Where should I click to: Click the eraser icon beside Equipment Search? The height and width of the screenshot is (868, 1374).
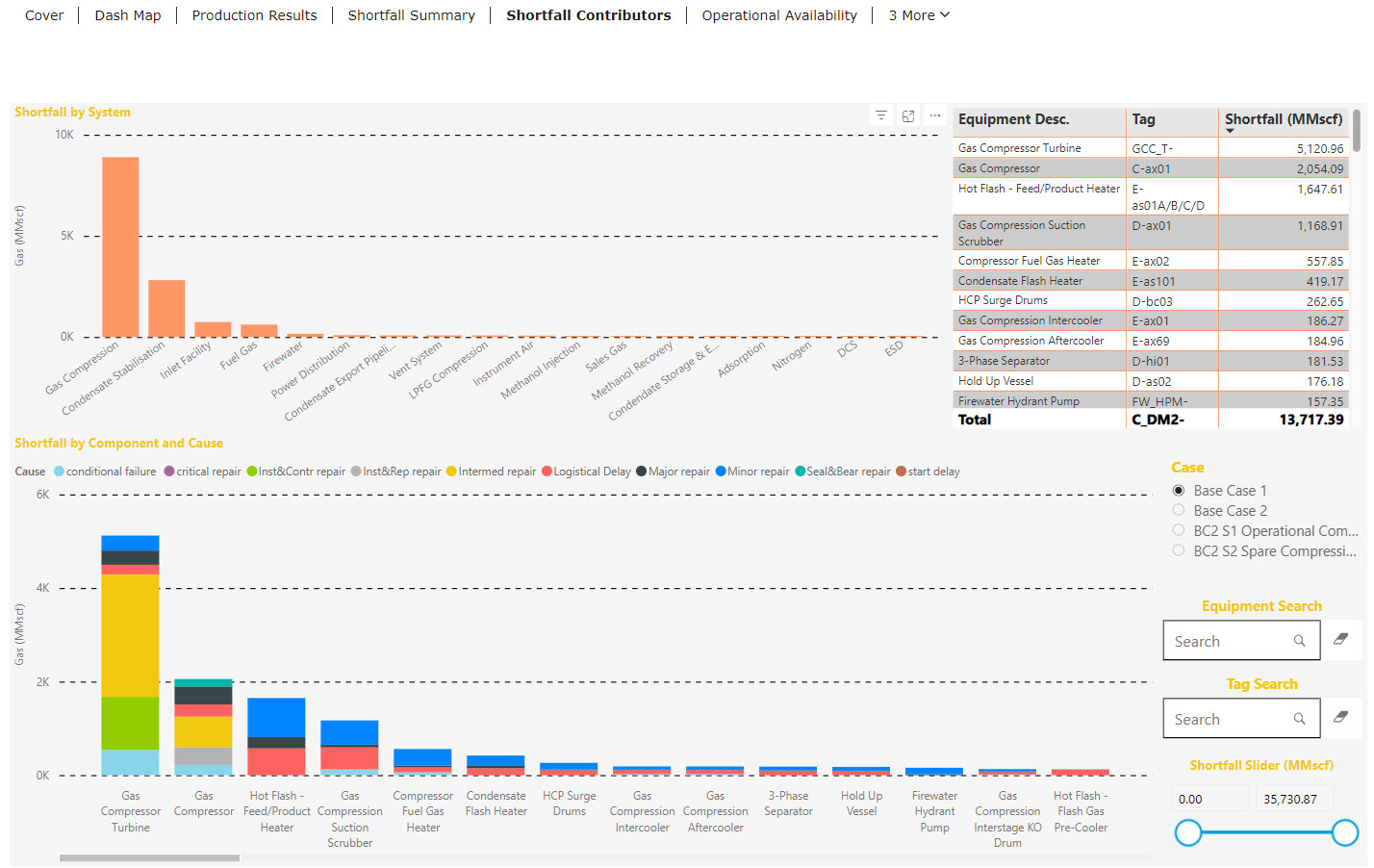click(x=1340, y=639)
